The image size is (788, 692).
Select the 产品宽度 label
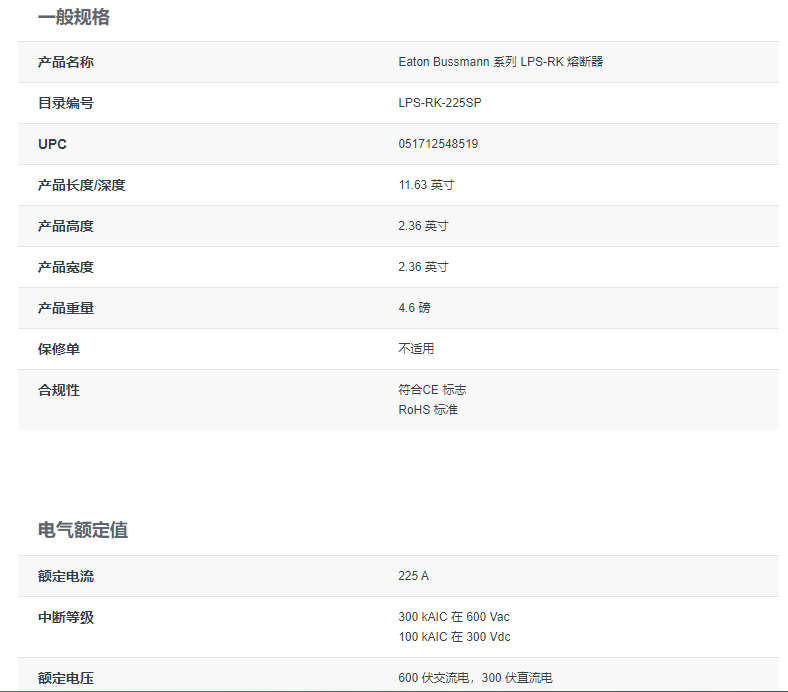coord(66,267)
